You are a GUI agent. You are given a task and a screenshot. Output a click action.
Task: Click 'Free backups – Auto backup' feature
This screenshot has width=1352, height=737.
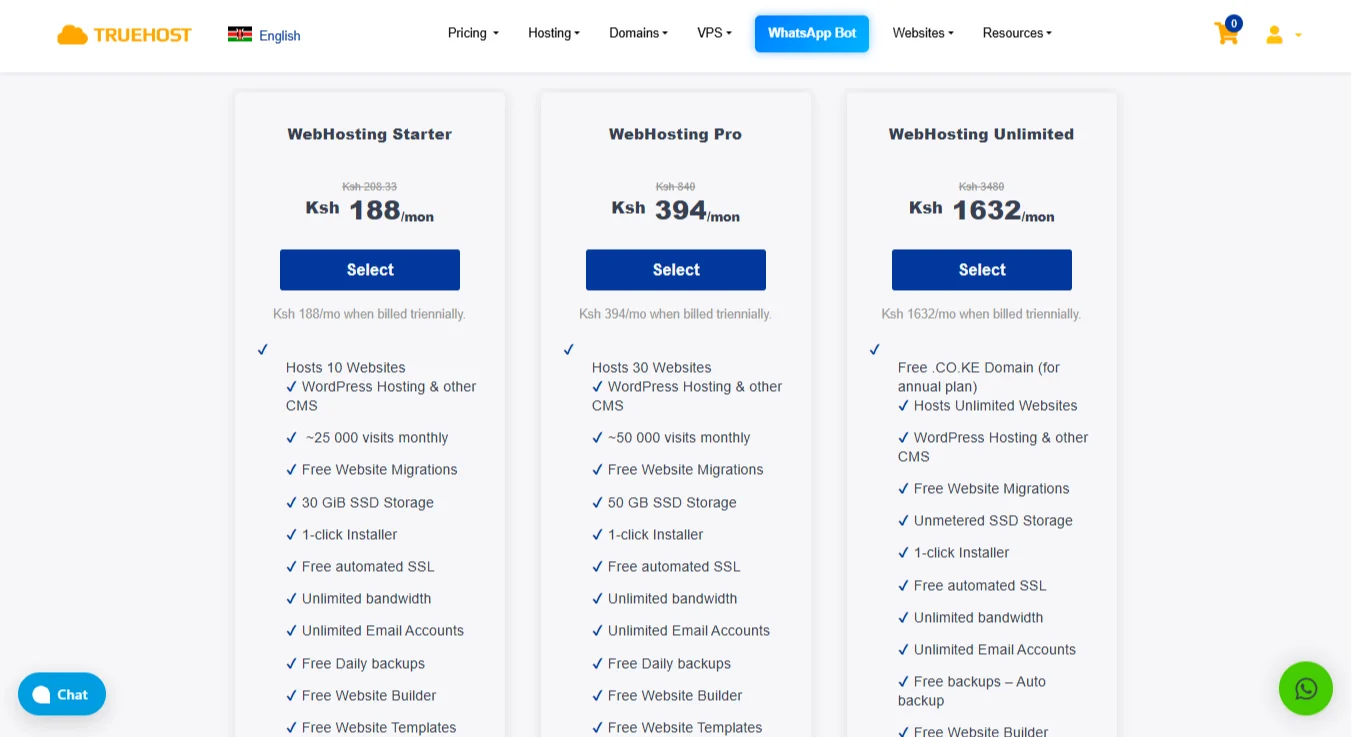pyautogui.click(x=972, y=691)
